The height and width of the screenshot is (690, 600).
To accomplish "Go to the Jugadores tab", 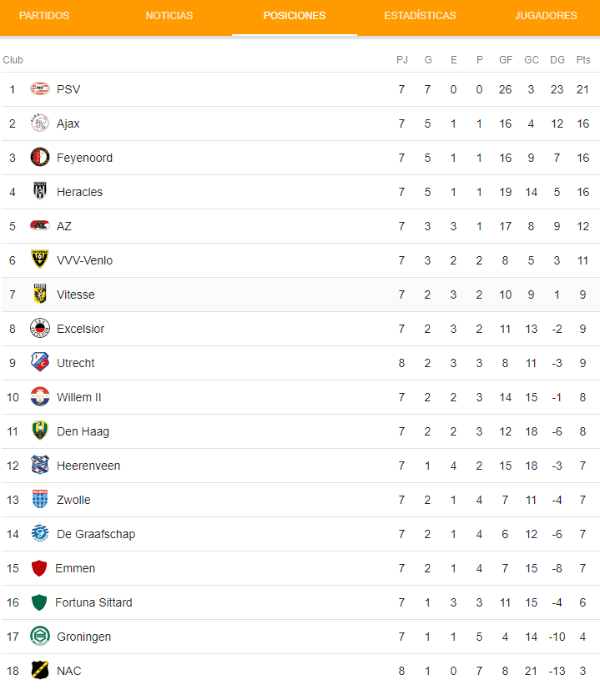I will click(x=546, y=16).
